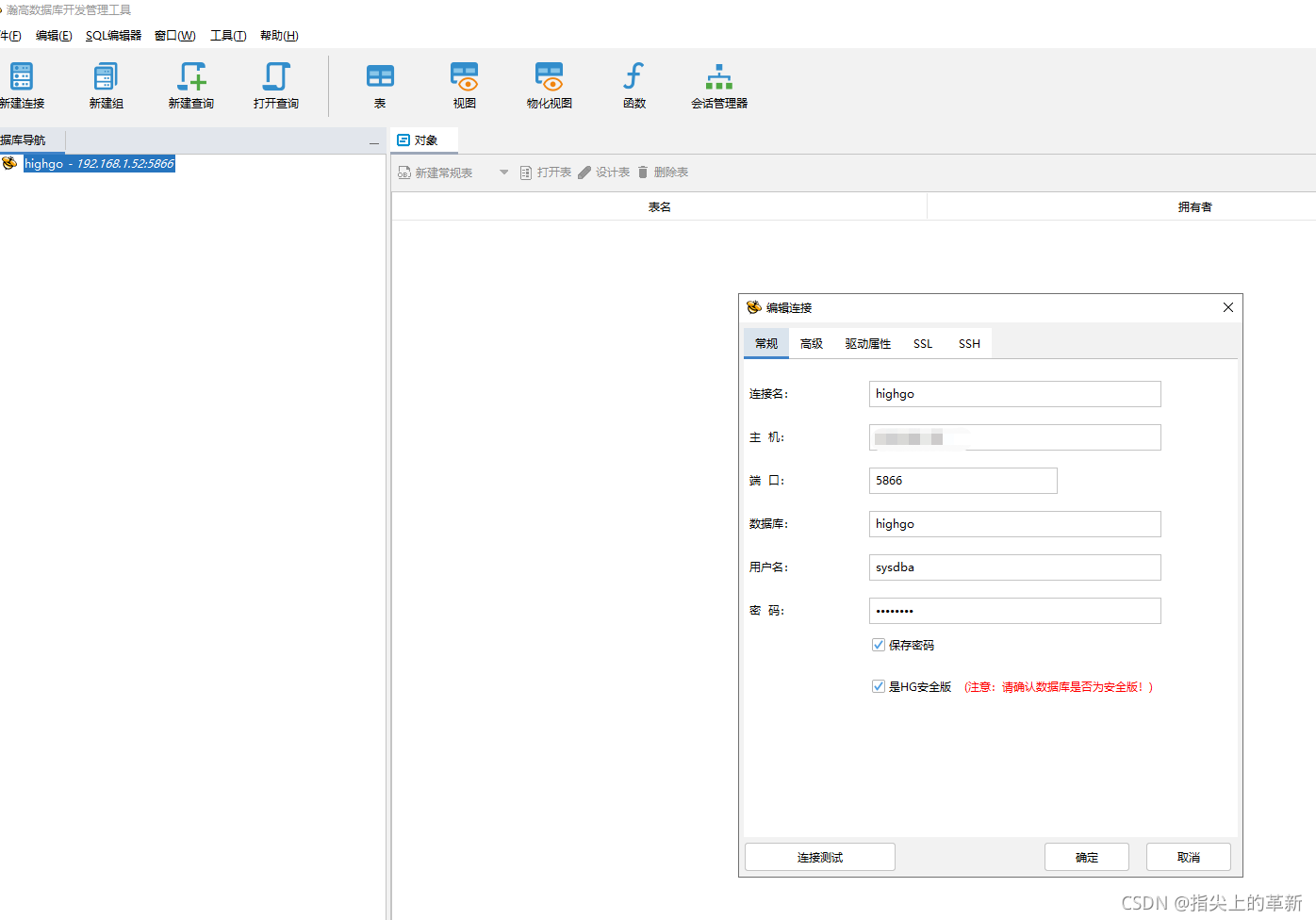Select the 常规 tab in dialog
The height and width of the screenshot is (920, 1316).
[x=766, y=344]
